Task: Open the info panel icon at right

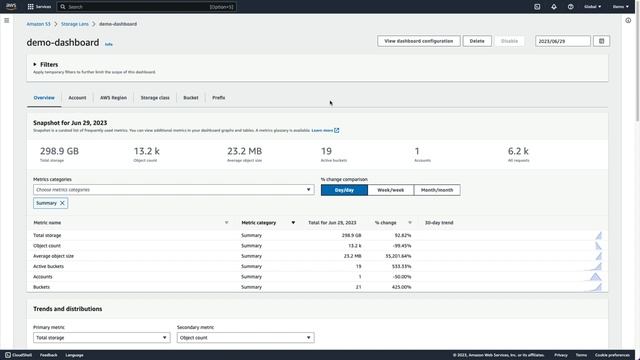Action: pos(628,20)
